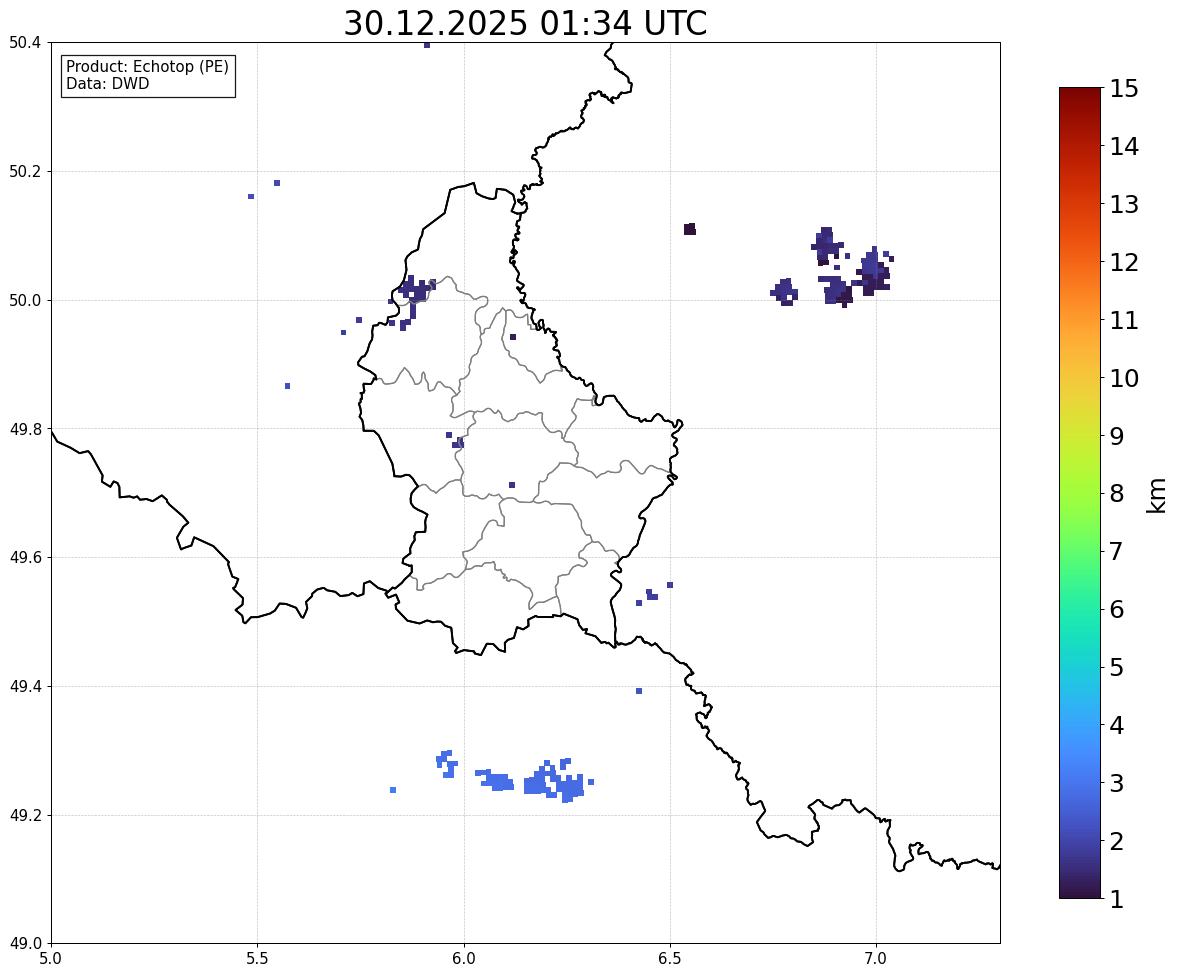This screenshot has width=1178, height=976.
Task: Click the colorbar tick label '5'
Action: click(1116, 667)
